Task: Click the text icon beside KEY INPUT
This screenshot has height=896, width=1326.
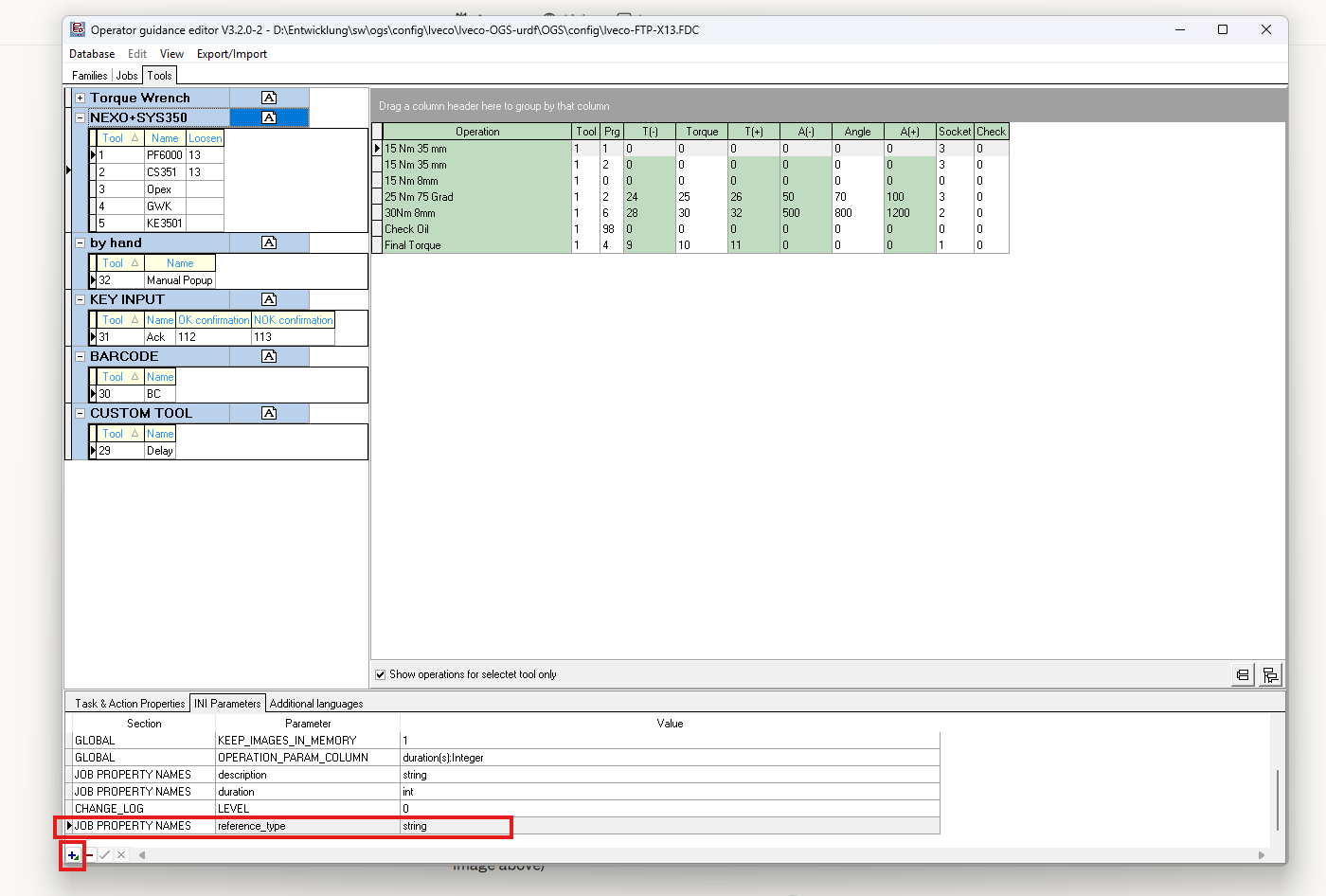Action: click(x=269, y=299)
